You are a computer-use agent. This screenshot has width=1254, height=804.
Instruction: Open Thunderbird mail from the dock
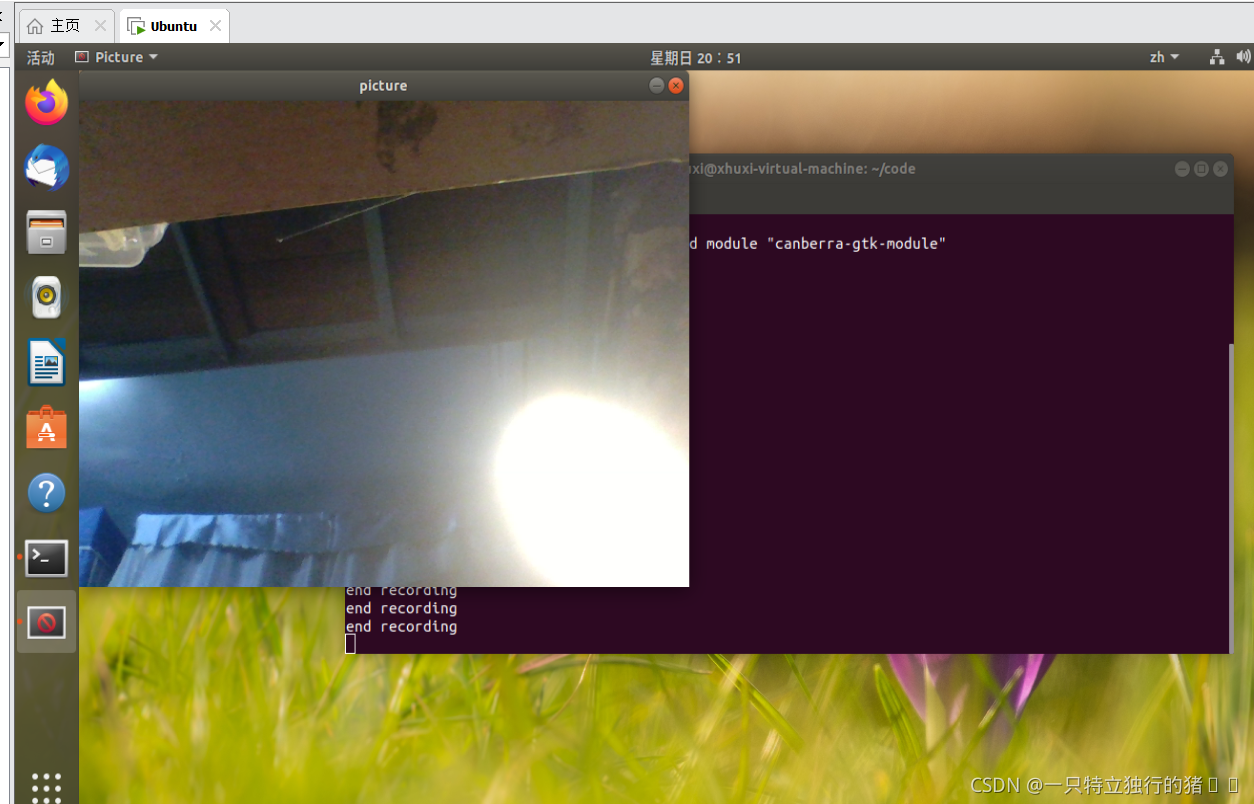pyautogui.click(x=46, y=168)
